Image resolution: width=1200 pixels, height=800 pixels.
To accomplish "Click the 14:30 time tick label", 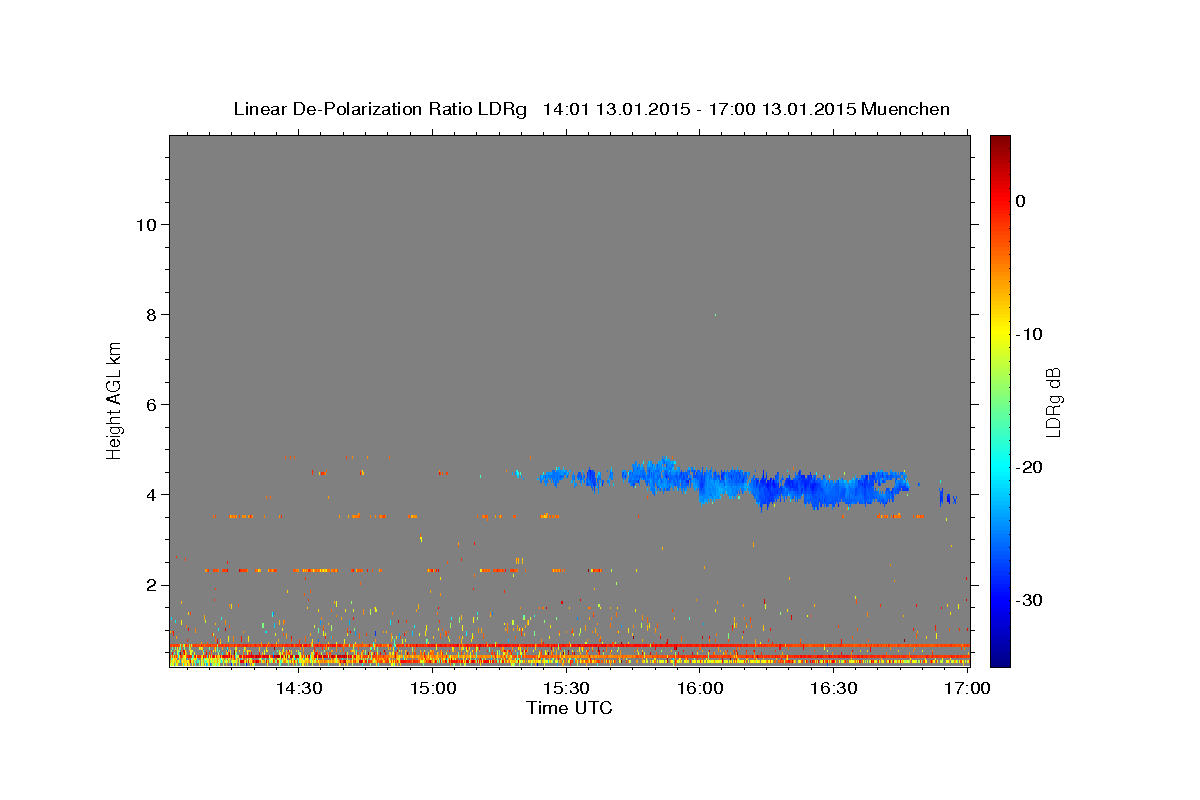I will (x=299, y=689).
